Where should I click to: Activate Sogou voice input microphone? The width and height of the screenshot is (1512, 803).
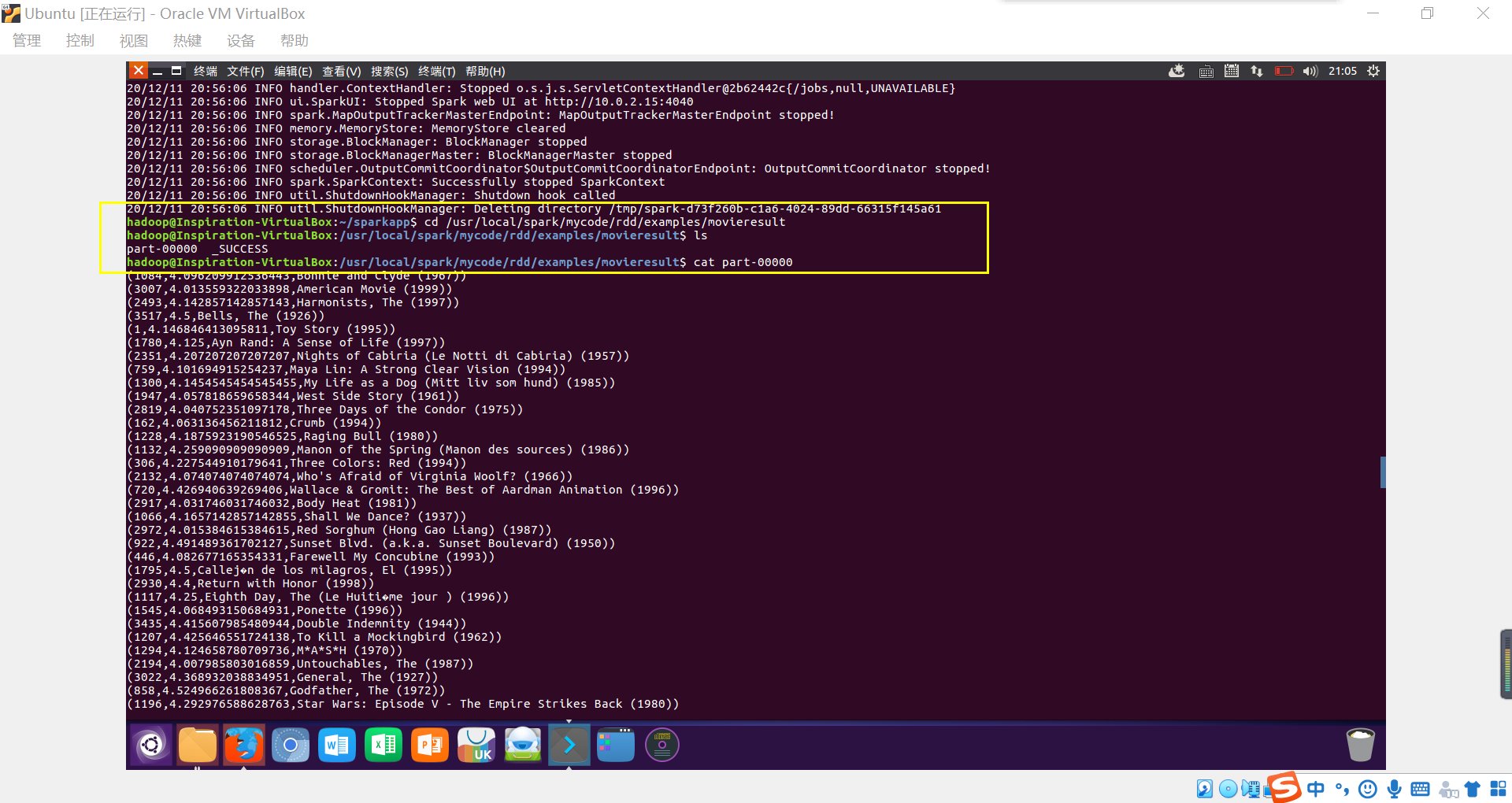click(1394, 788)
